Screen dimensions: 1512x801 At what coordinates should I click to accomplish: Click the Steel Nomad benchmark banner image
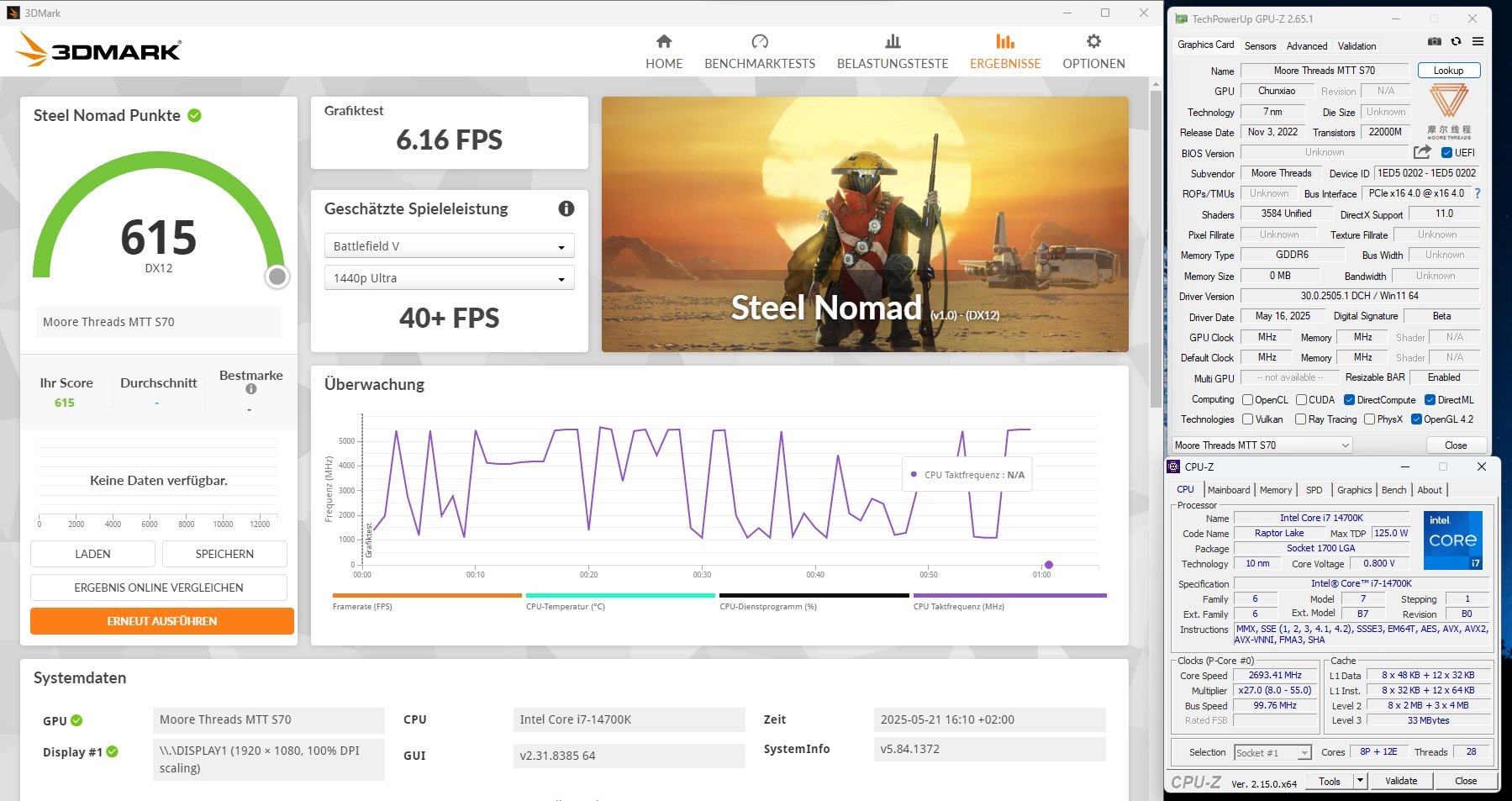[865, 224]
